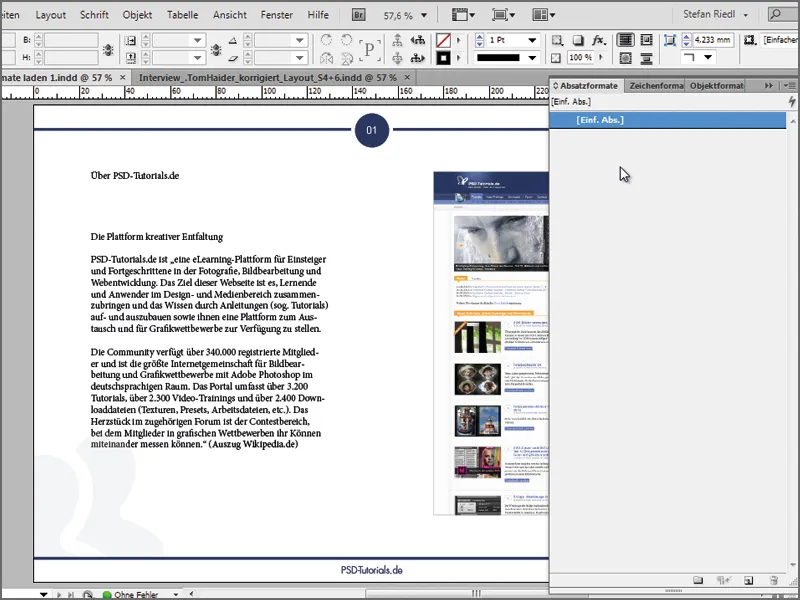Open stroke weight dropdown 1 Pt

coord(532,40)
